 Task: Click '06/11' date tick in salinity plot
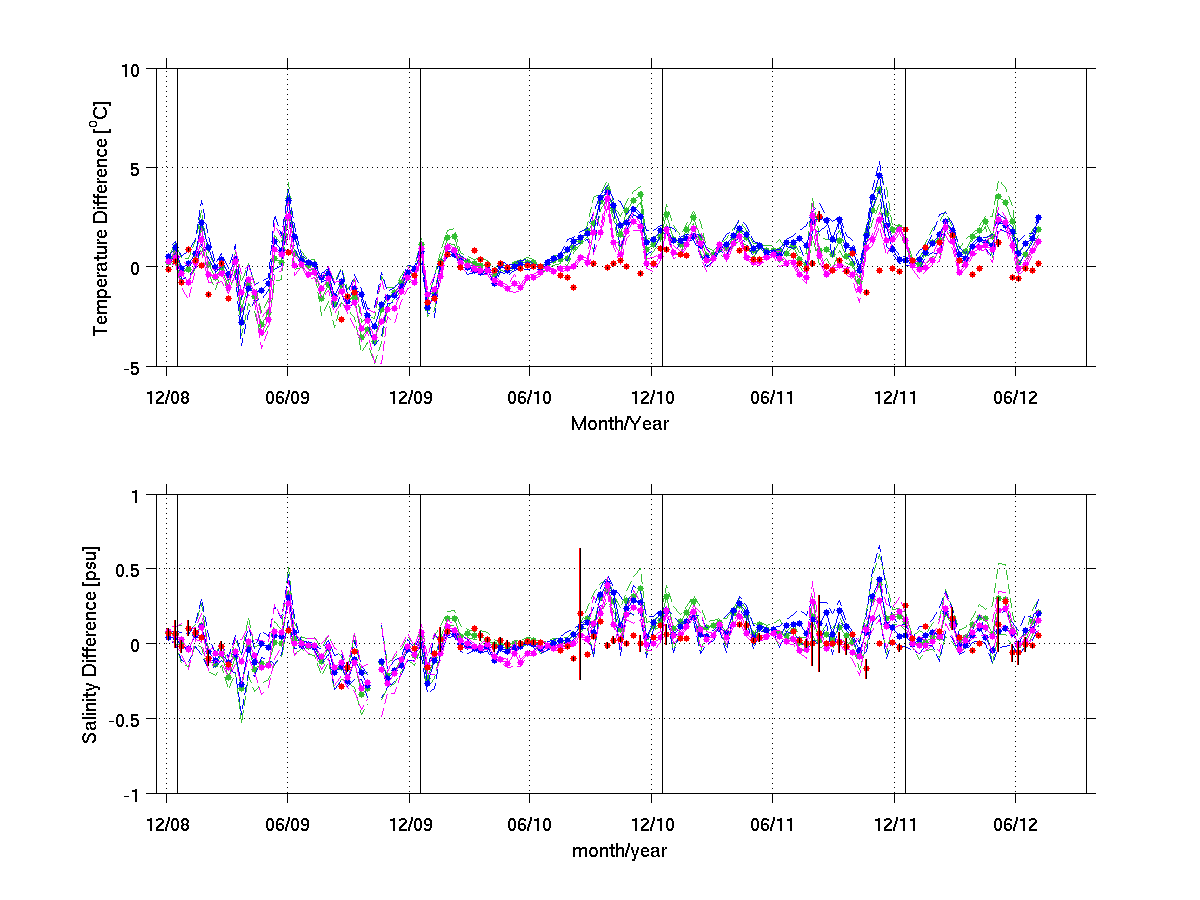click(x=773, y=825)
